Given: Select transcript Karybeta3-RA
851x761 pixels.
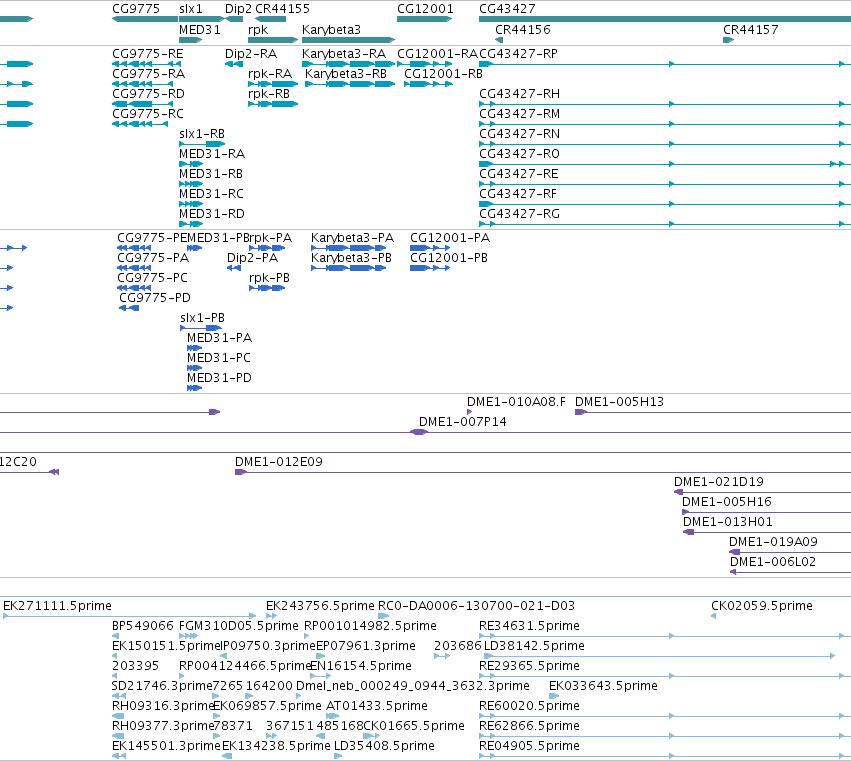Looking at the screenshot, I should pyautogui.click(x=348, y=64).
